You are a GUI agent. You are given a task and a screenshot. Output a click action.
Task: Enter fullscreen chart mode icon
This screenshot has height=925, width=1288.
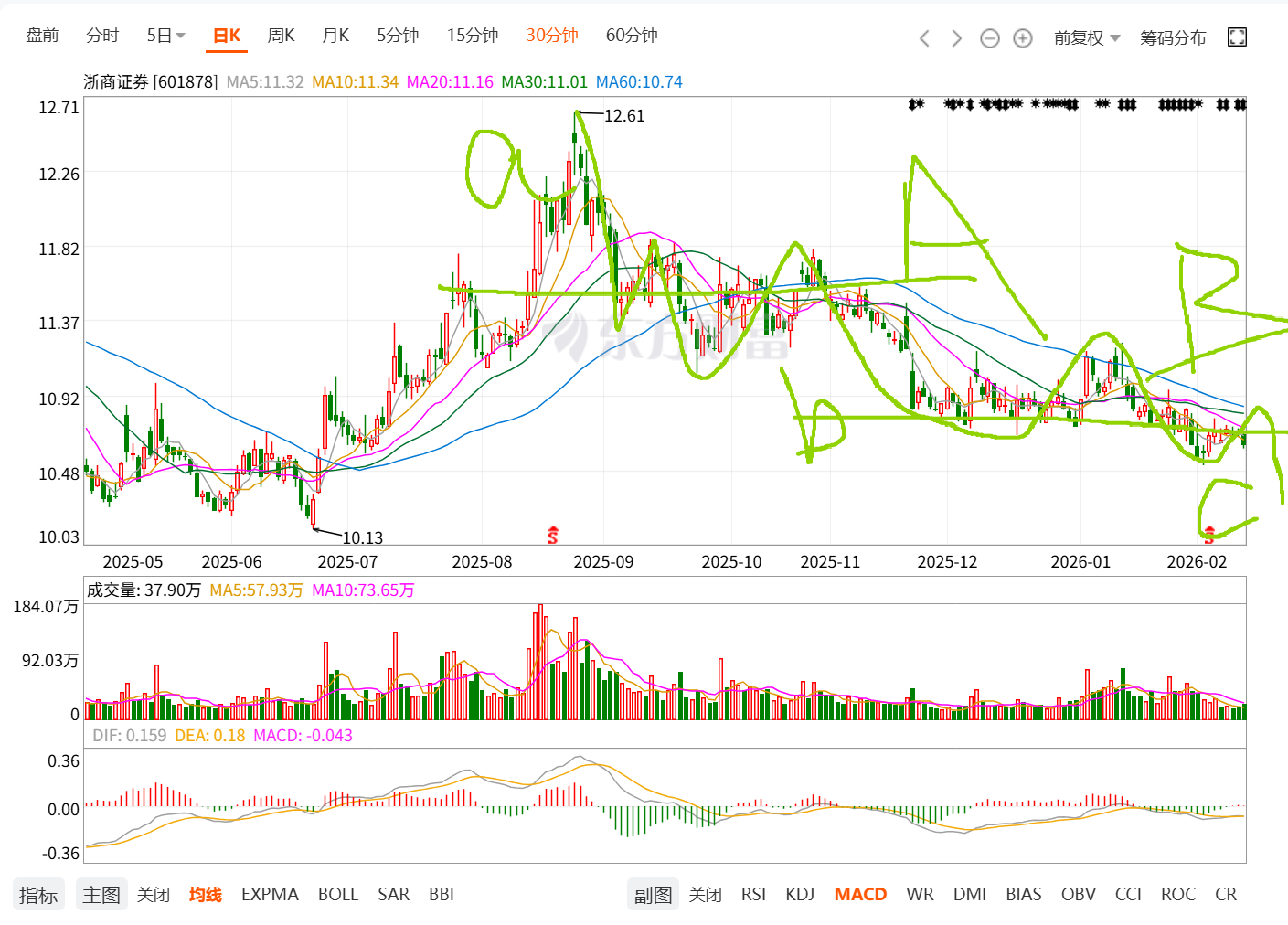tap(1237, 37)
